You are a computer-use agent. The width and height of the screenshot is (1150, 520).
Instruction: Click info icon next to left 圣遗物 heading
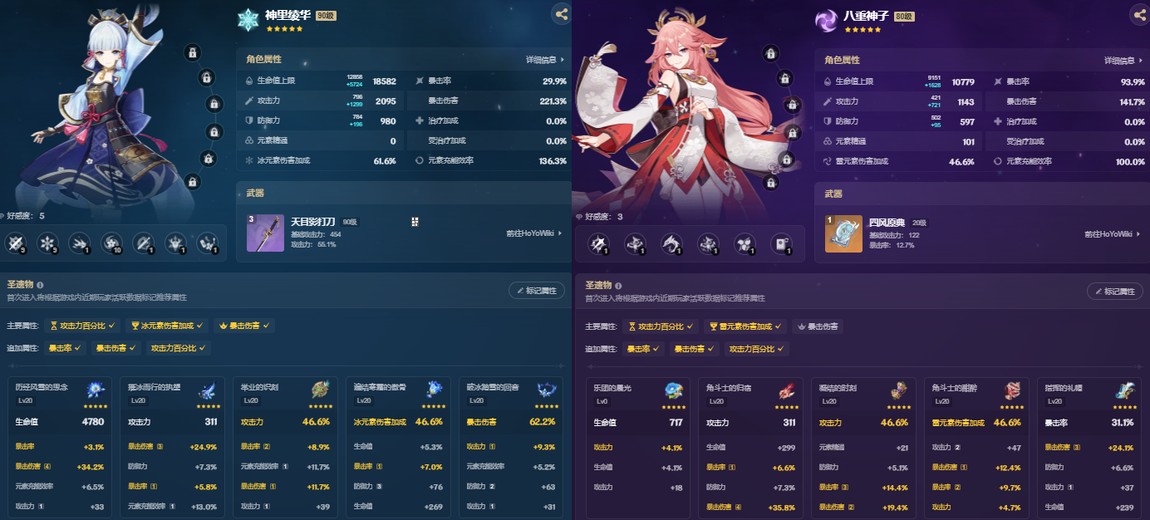click(x=40, y=285)
